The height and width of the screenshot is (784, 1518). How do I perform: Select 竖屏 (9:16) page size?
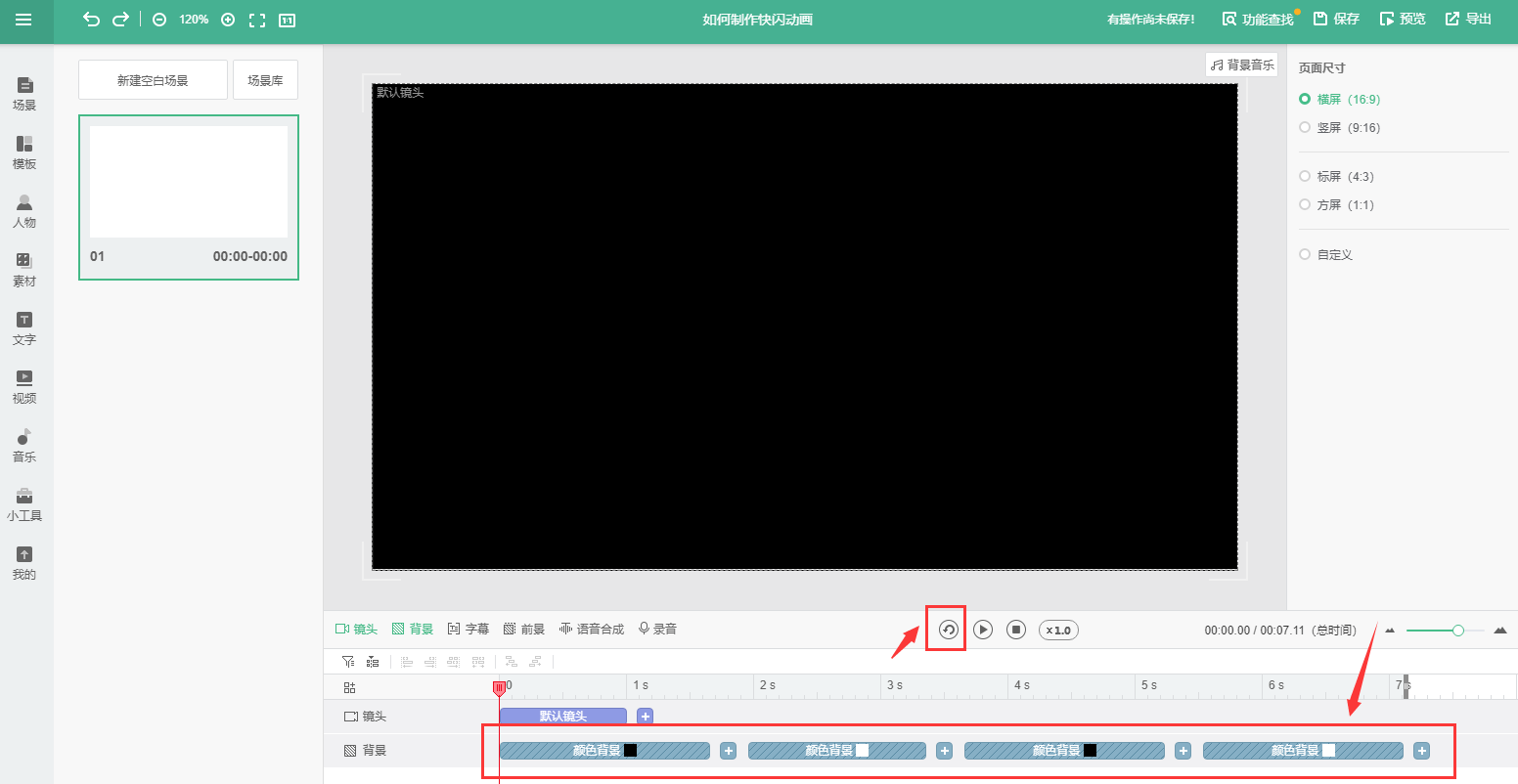coord(1340,128)
